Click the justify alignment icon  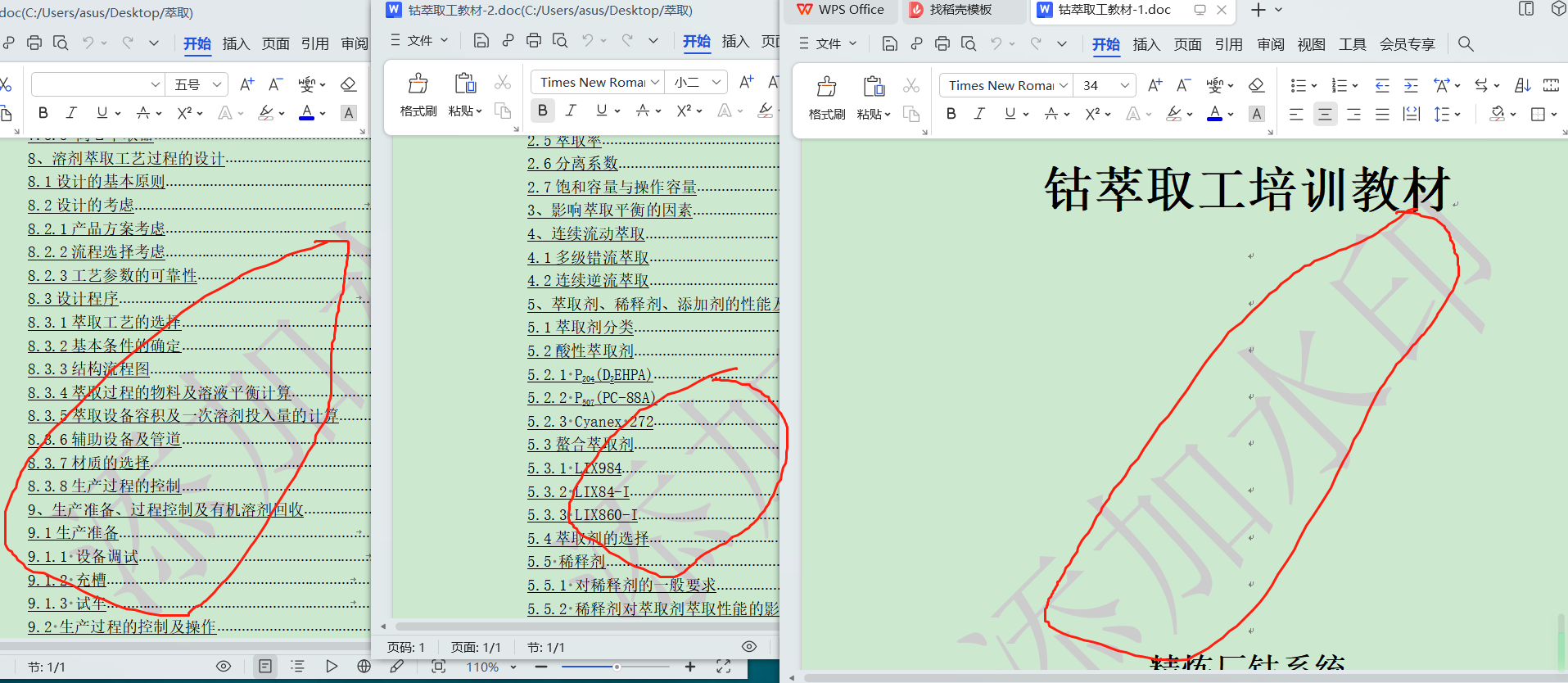(x=1382, y=115)
